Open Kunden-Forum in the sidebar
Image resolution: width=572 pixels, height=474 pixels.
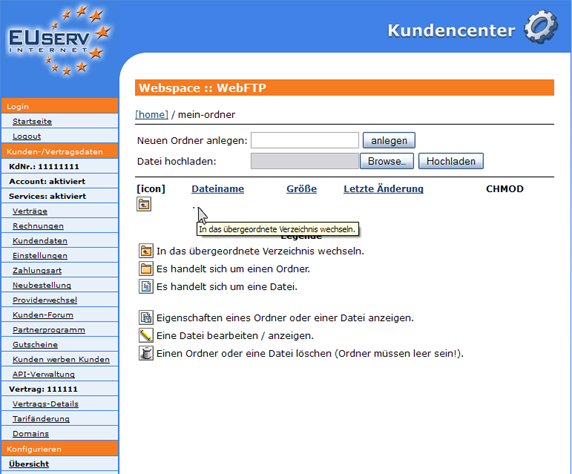[x=43, y=315]
